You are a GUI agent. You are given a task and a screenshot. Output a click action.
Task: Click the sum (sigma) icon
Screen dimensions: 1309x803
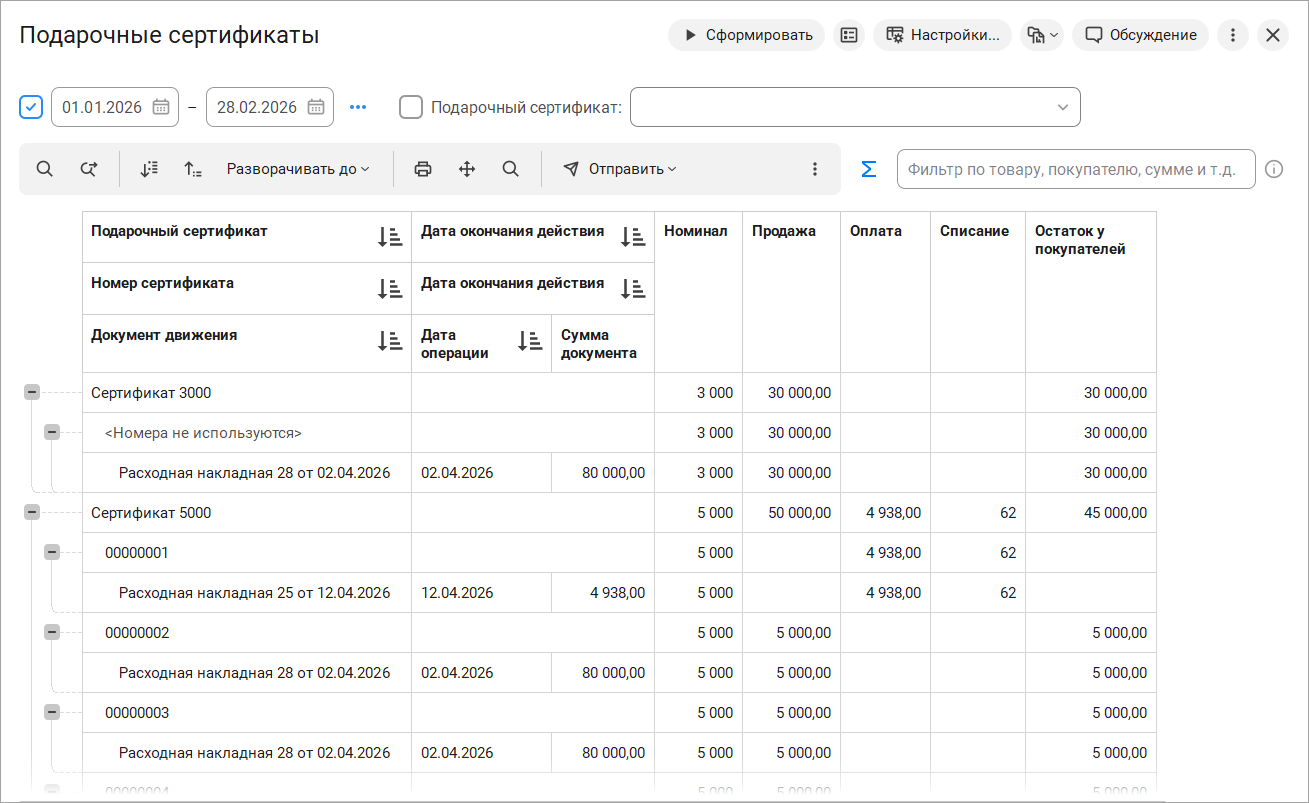(x=869, y=169)
